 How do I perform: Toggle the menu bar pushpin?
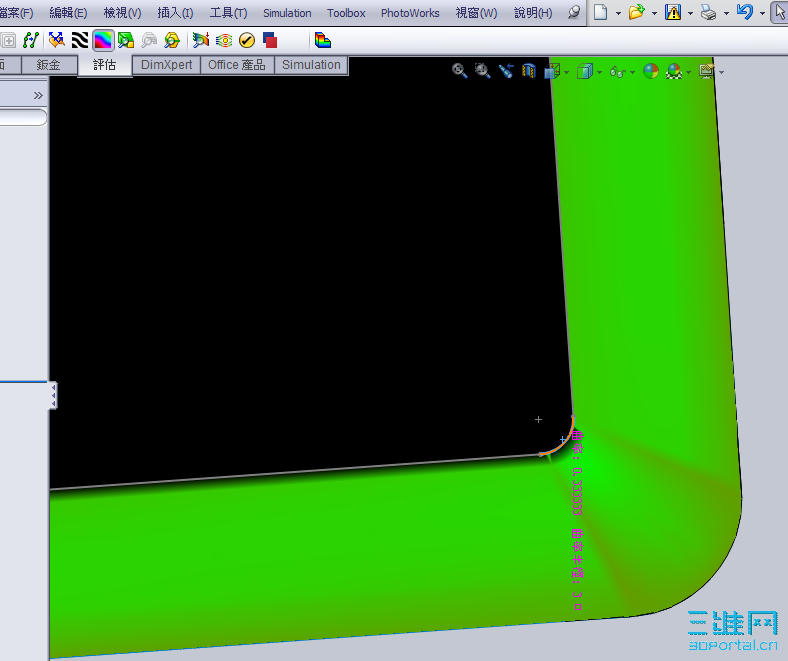click(x=573, y=12)
